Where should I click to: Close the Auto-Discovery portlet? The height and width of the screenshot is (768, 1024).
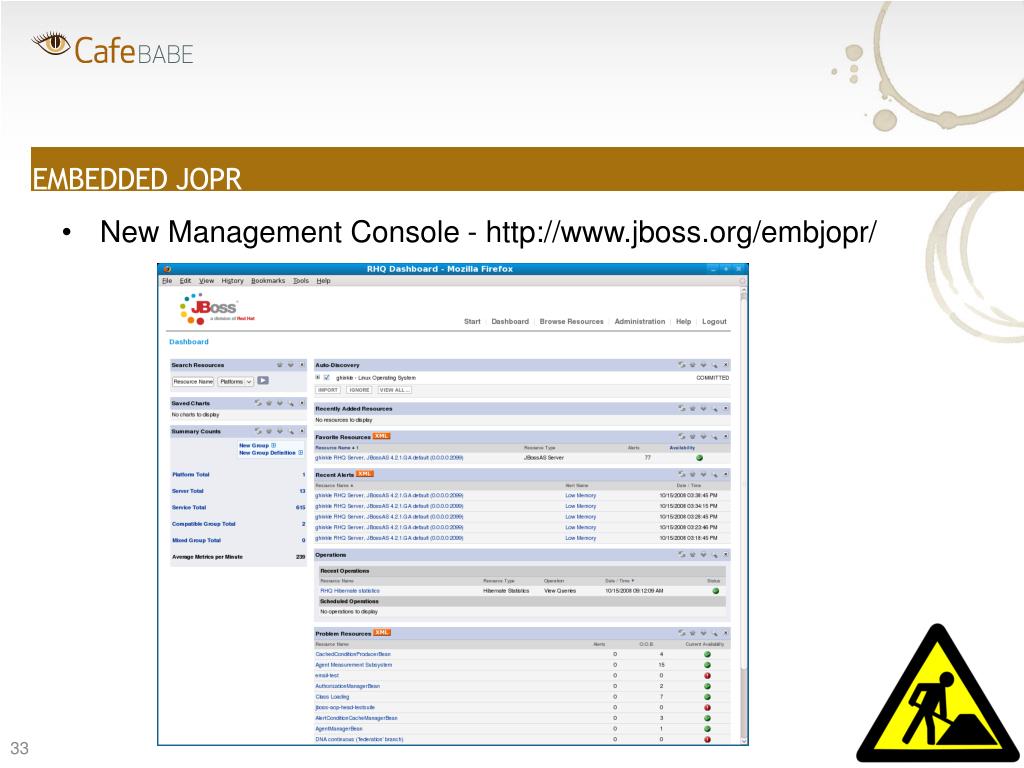(x=726, y=365)
